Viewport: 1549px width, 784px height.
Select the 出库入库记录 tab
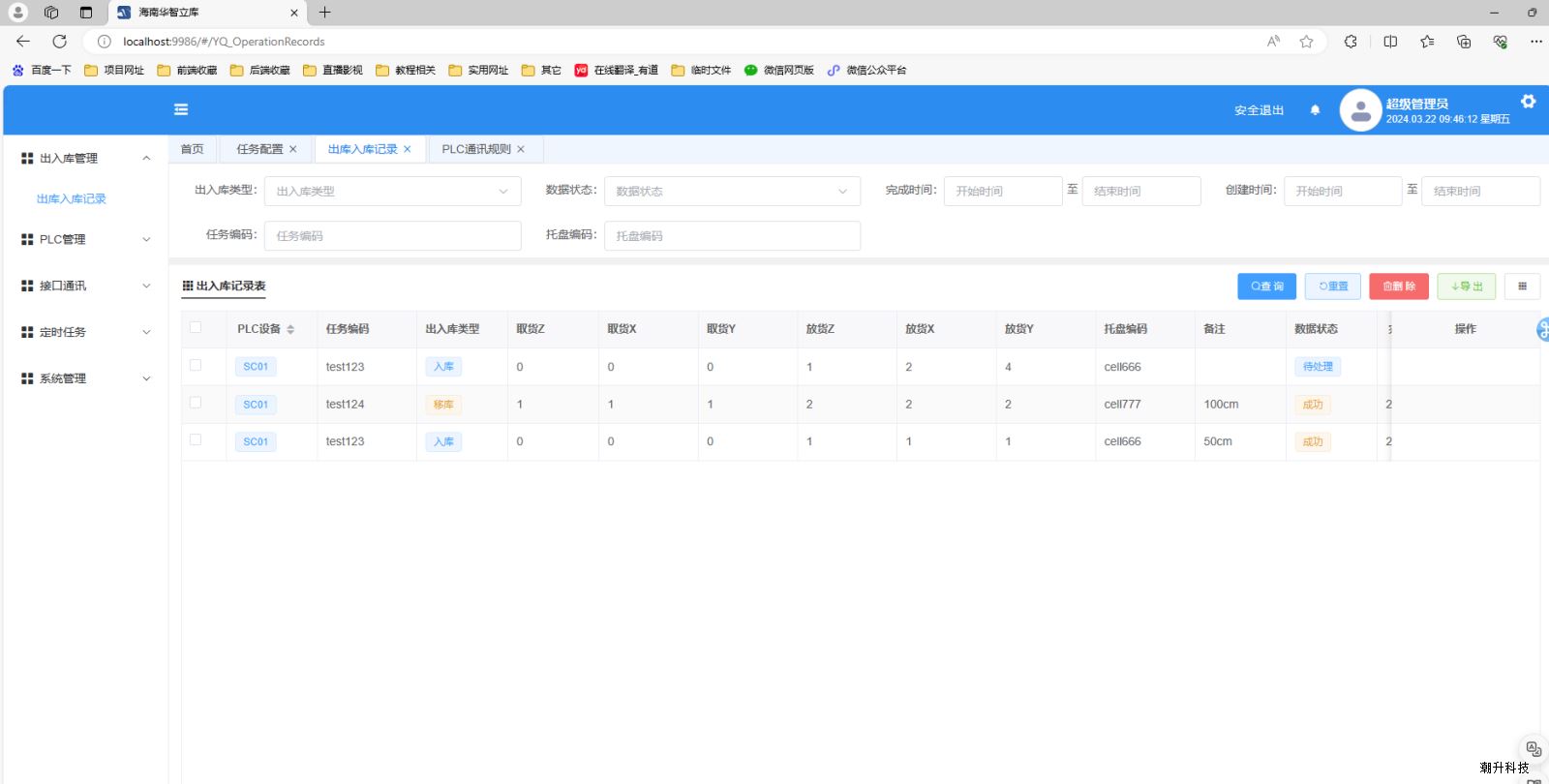(362, 149)
